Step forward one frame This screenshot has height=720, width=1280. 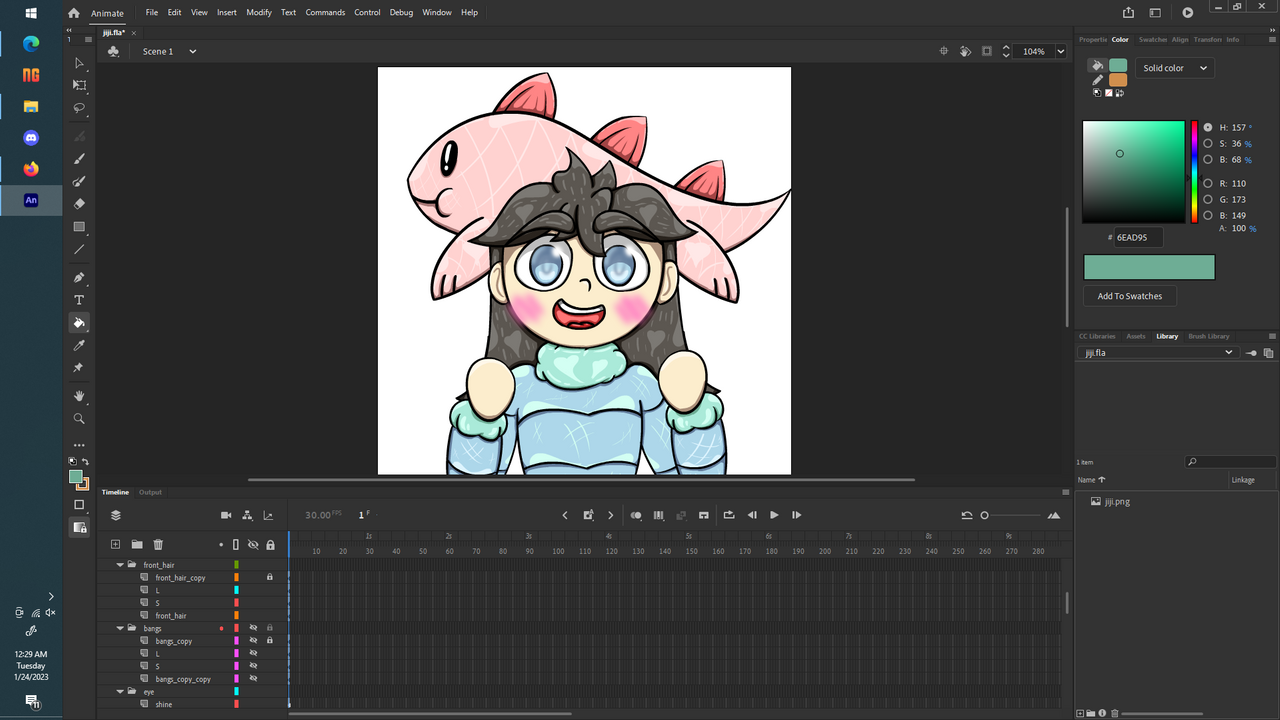tap(796, 515)
